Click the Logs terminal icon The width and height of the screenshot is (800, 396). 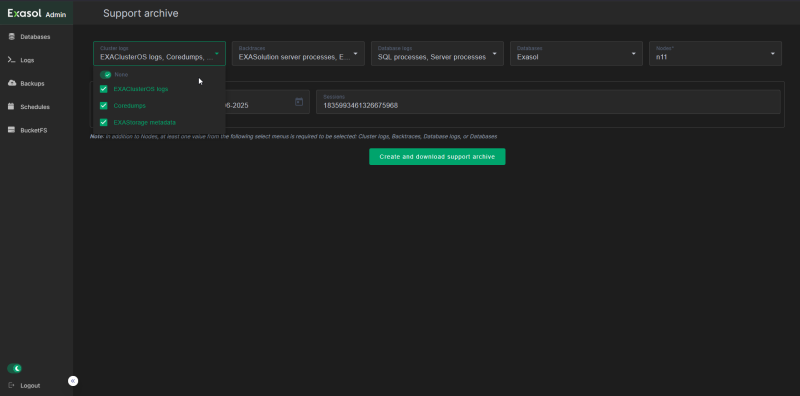point(12,60)
